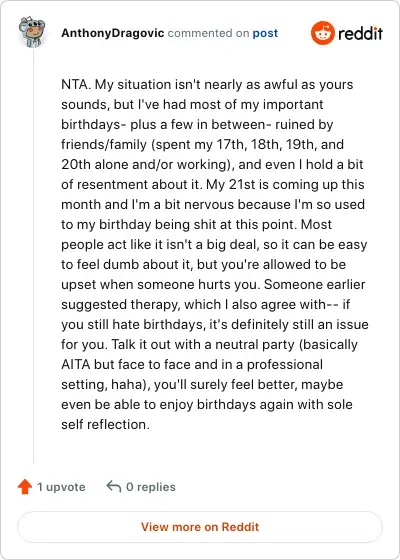
Task: Open the blue 'post' link
Action: 265,33
